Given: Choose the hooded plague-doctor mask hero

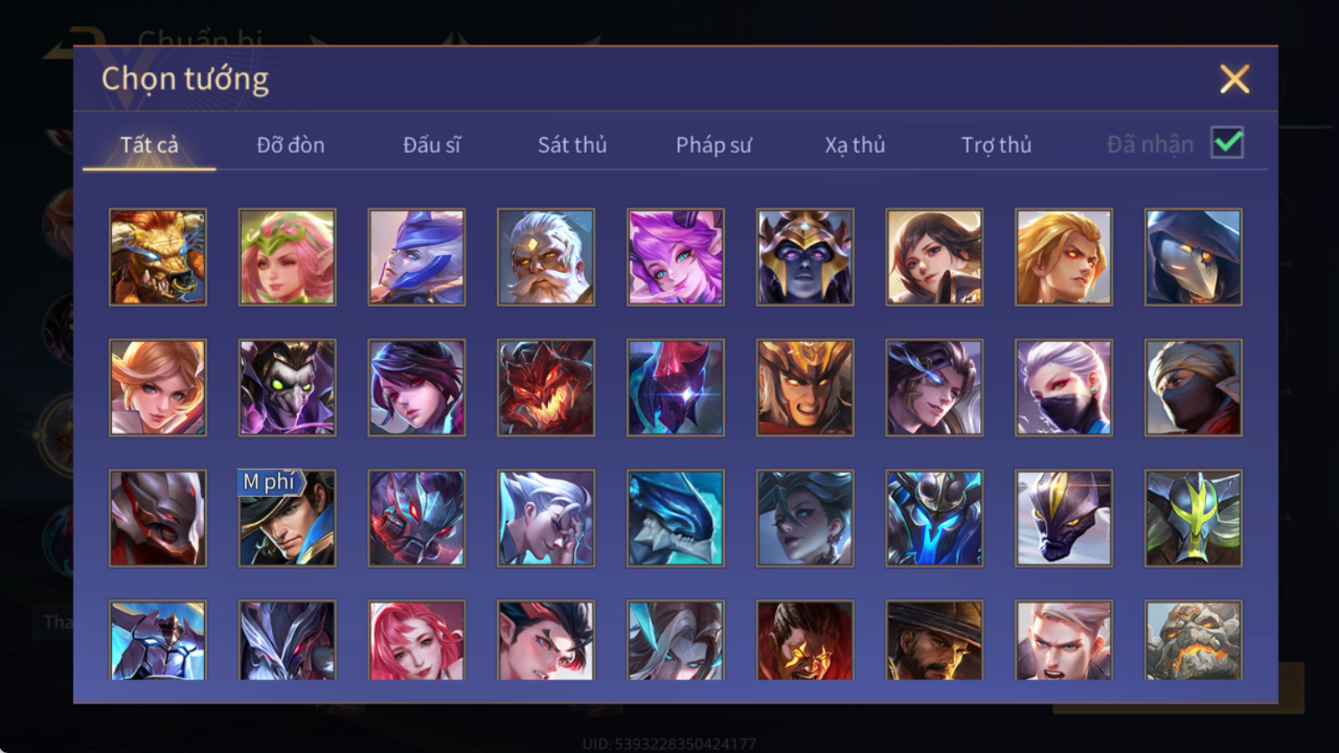Looking at the screenshot, I should [x=1193, y=257].
